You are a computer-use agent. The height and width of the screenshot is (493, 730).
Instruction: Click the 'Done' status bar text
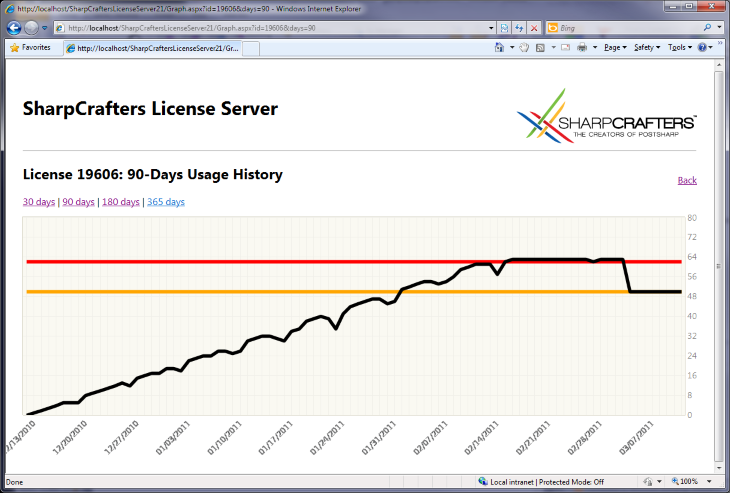tap(14, 482)
